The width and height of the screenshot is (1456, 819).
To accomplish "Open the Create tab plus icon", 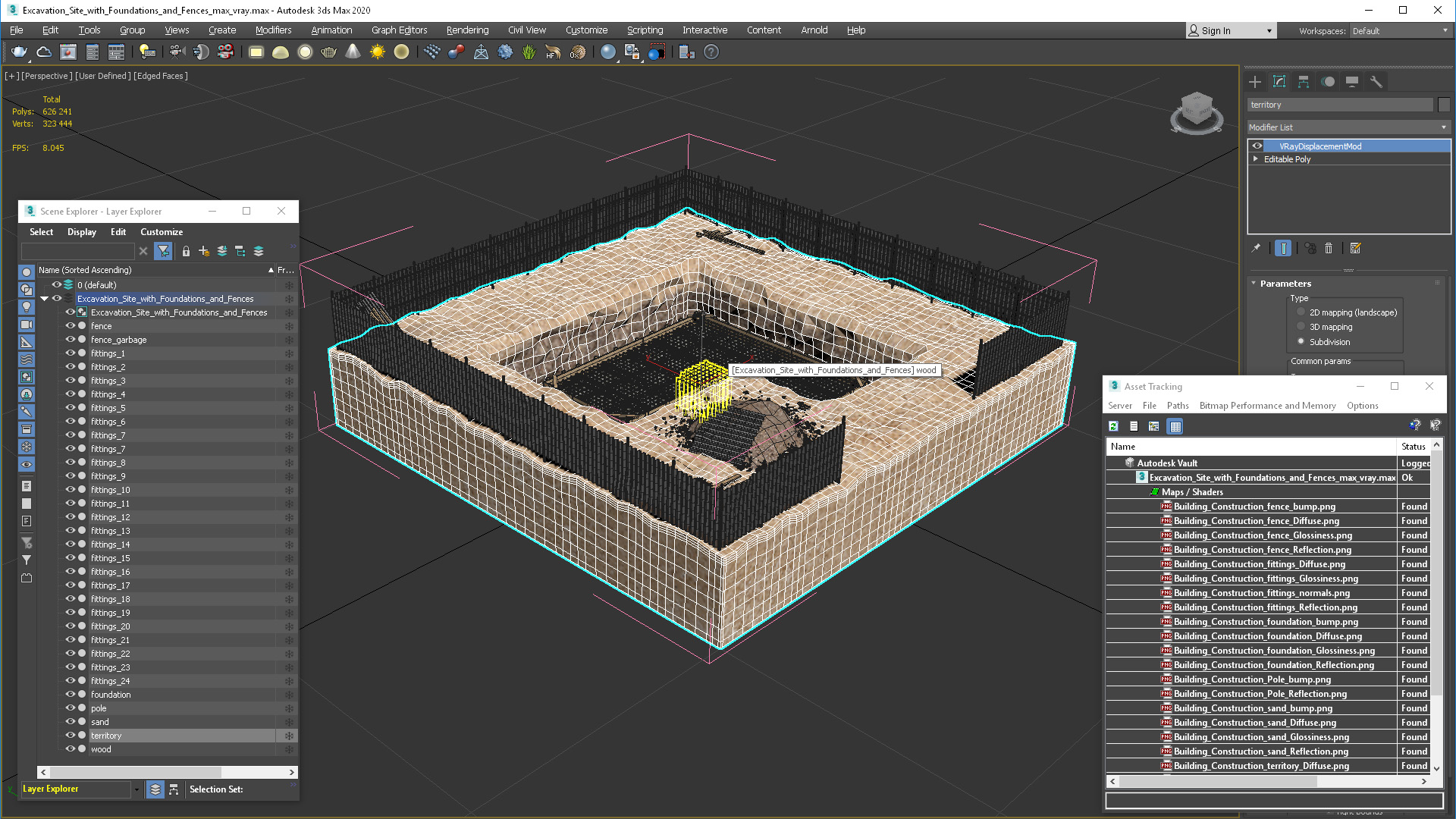I will coord(1255,82).
